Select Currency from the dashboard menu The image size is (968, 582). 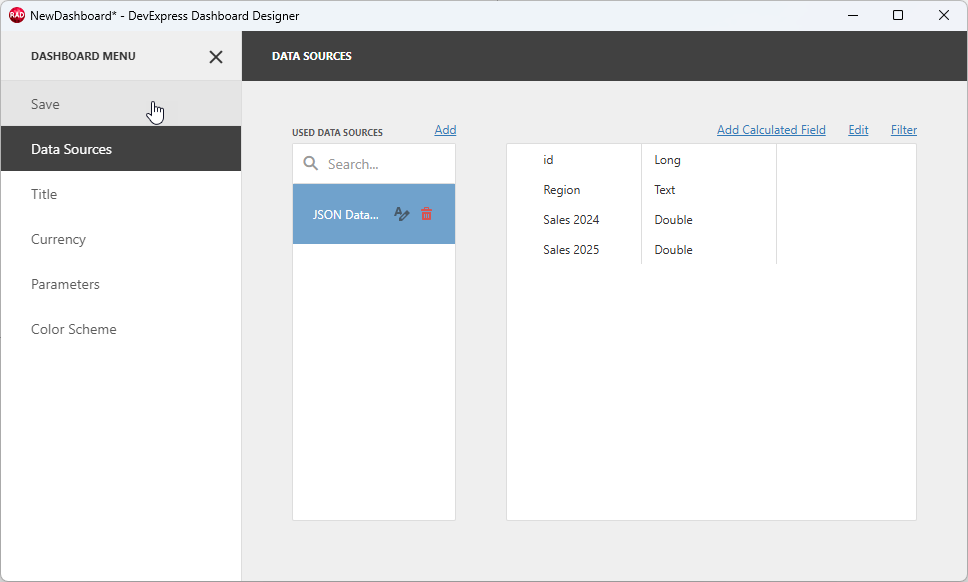coord(58,239)
